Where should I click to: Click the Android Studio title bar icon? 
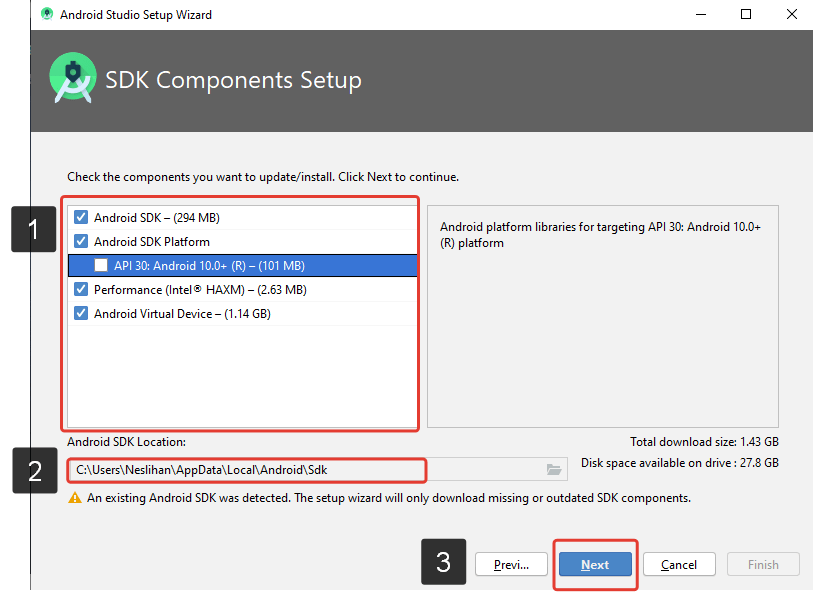pyautogui.click(x=47, y=15)
